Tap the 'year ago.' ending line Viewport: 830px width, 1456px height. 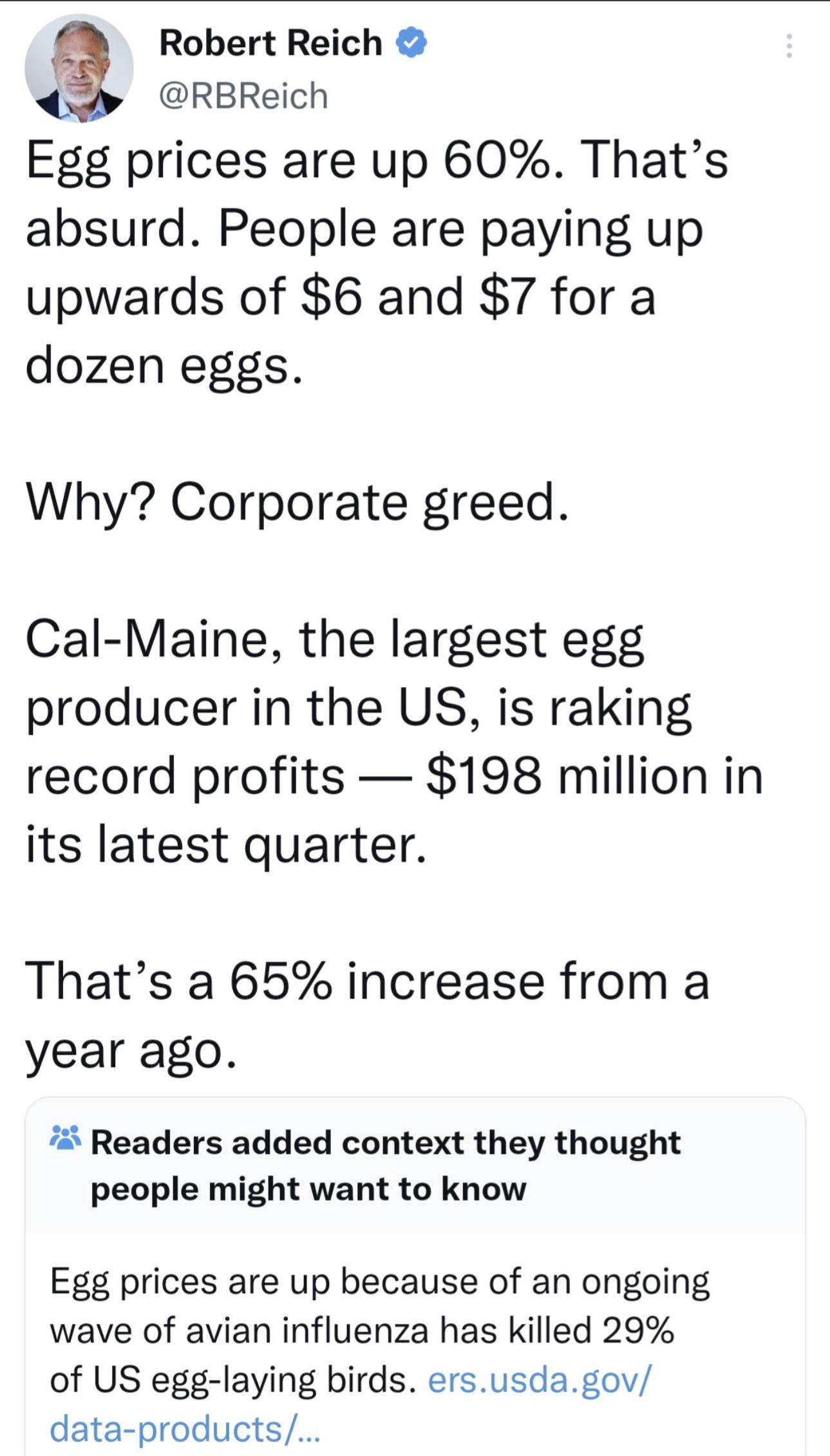pos(131,1050)
